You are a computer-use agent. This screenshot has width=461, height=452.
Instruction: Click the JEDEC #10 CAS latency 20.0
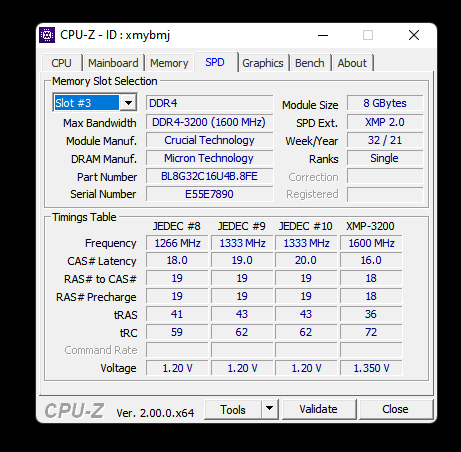[x=306, y=260]
